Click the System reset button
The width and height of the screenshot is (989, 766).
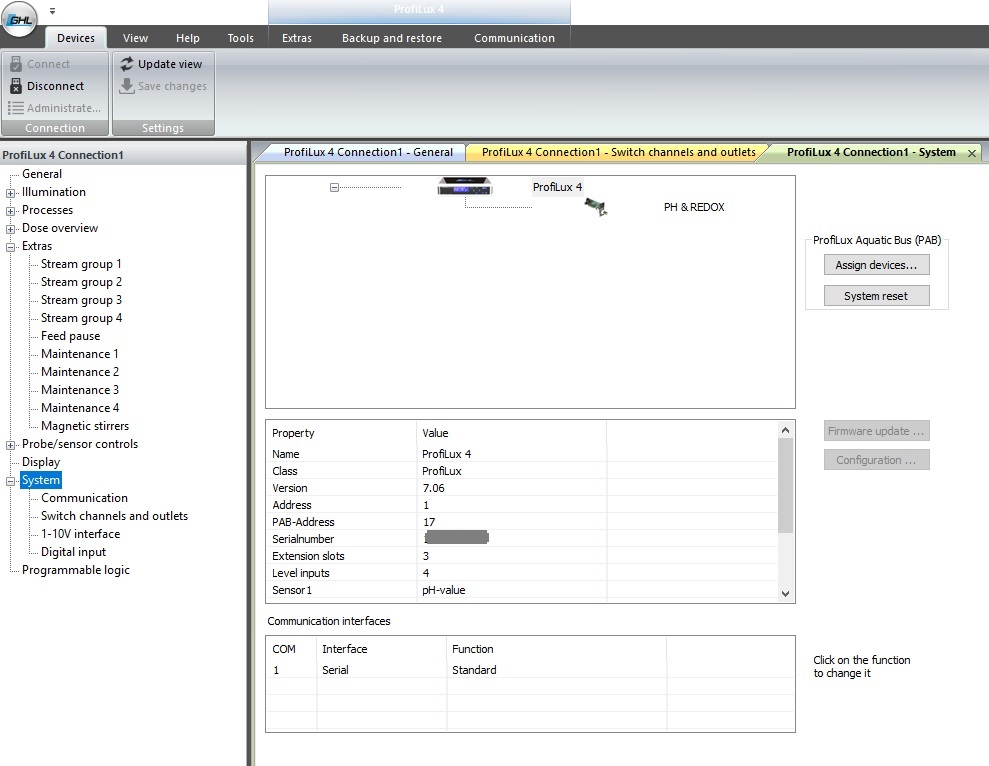click(876, 296)
